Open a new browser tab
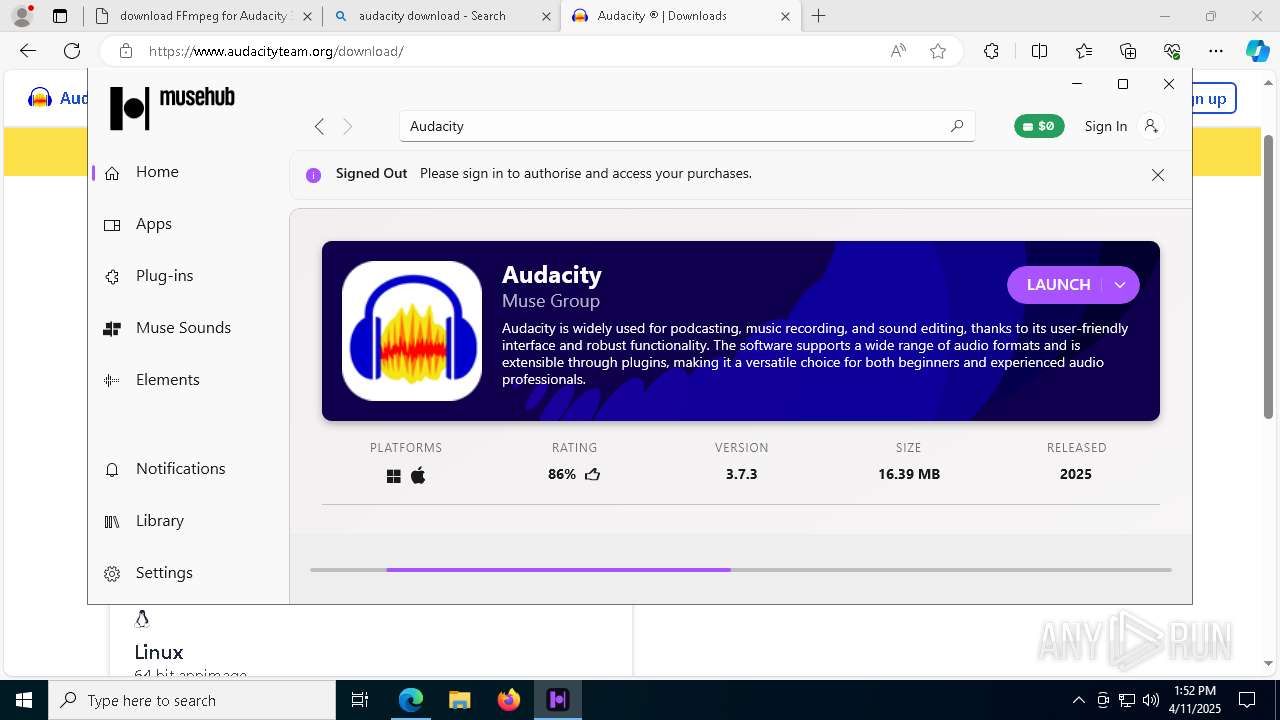1280x720 pixels. click(x=819, y=16)
